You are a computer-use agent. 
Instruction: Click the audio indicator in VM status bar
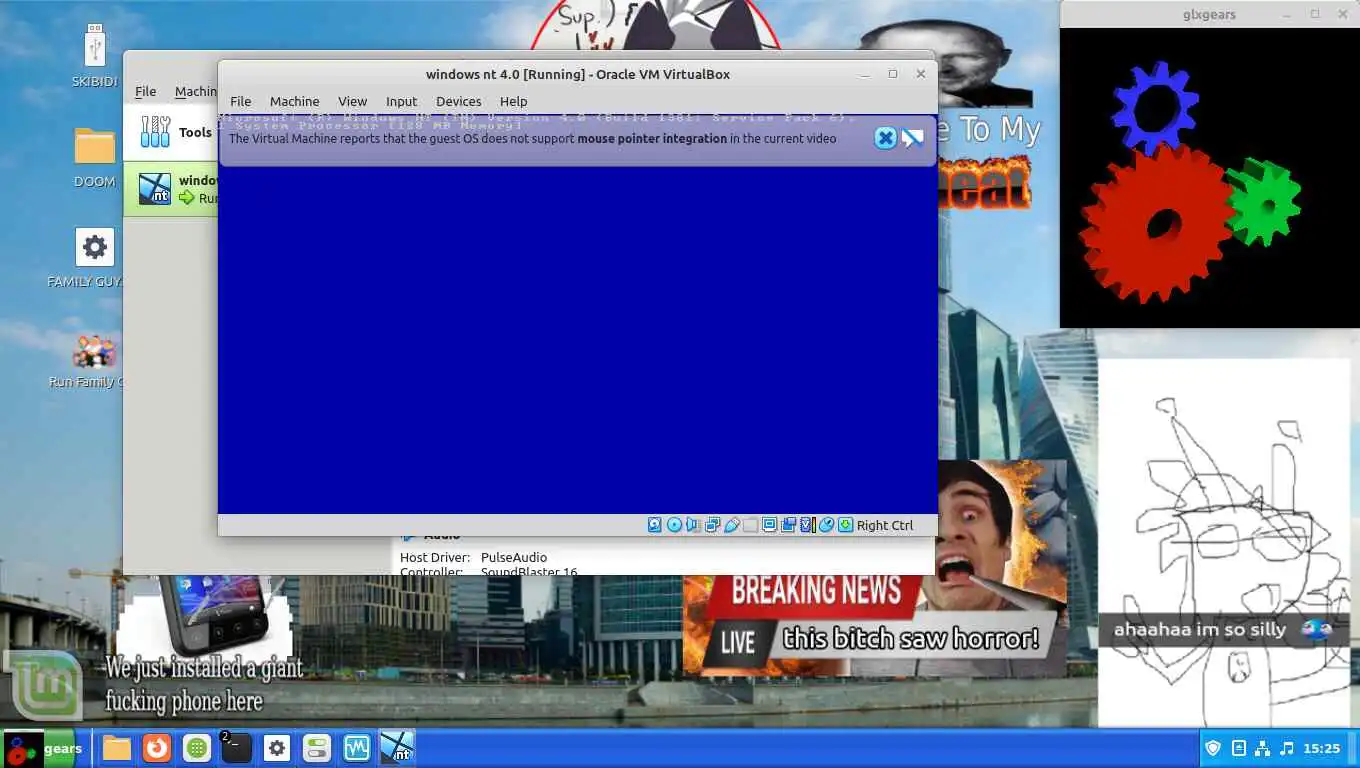pyautogui.click(x=693, y=525)
